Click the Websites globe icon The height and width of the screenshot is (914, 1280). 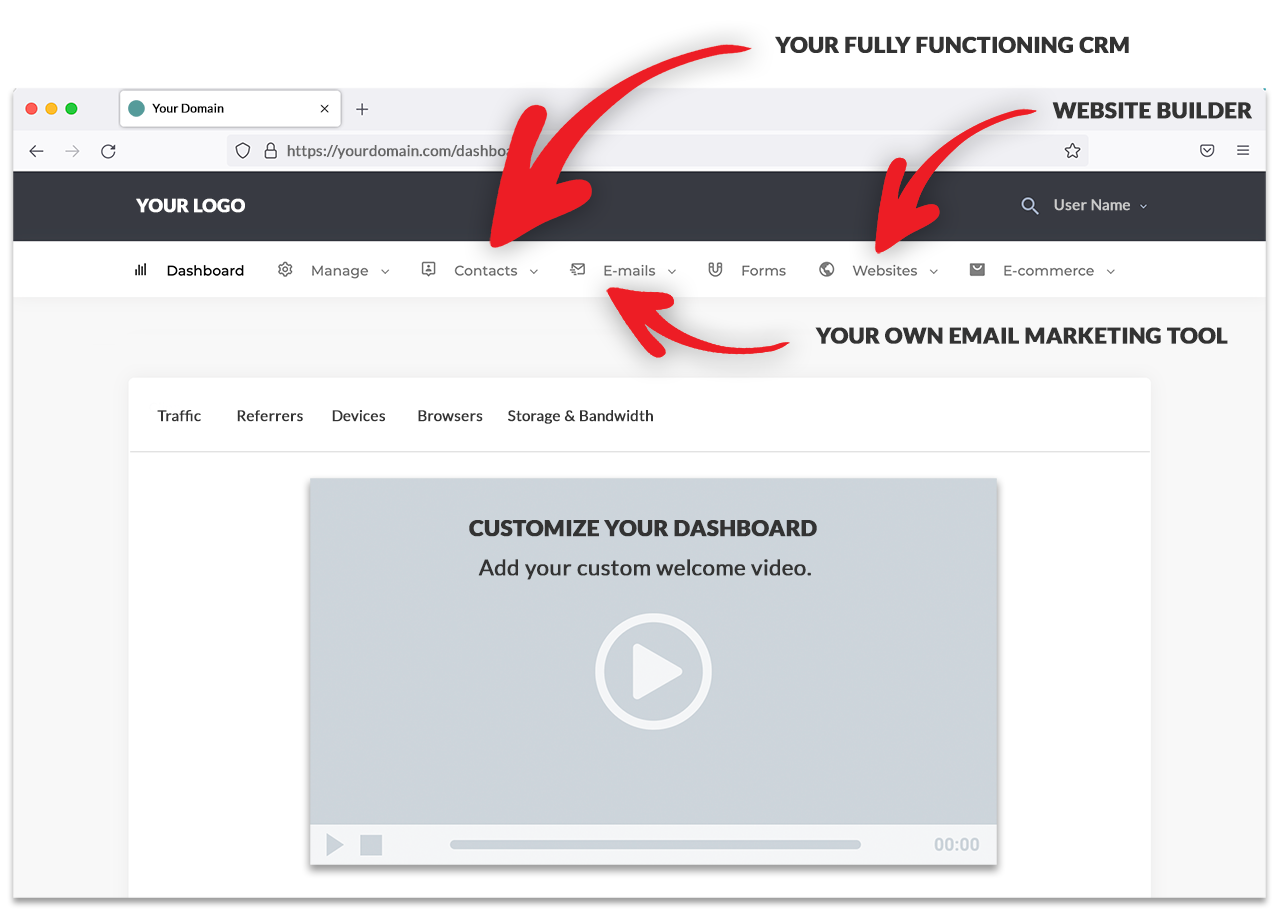click(x=826, y=270)
